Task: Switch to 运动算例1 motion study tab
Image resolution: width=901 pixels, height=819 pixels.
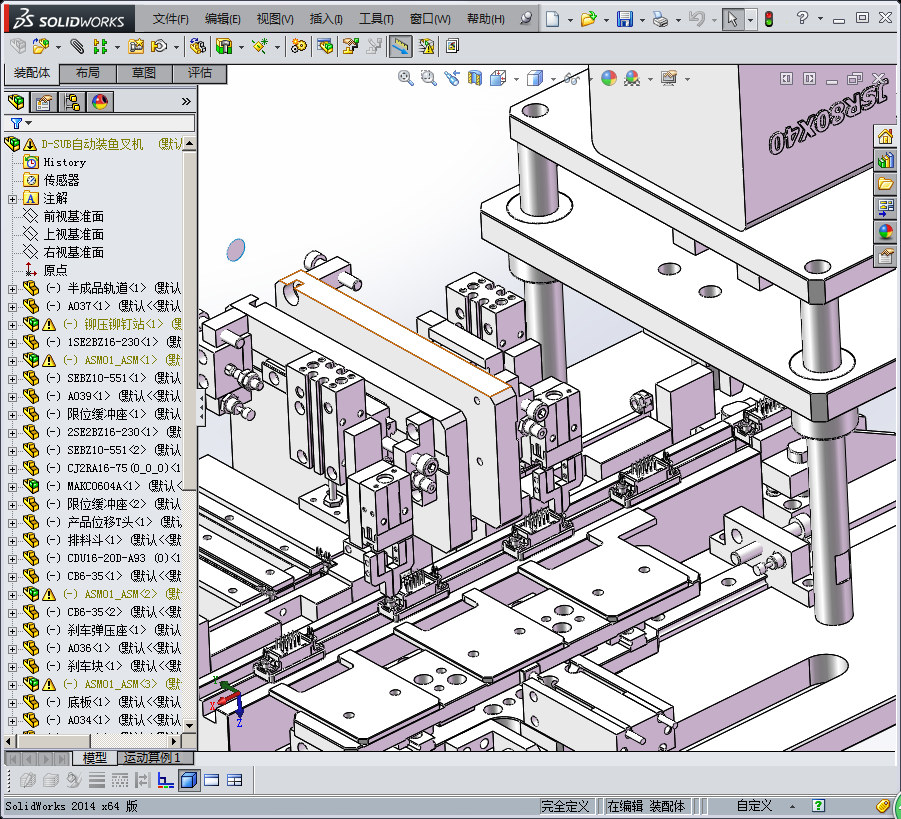Action: click(x=152, y=758)
